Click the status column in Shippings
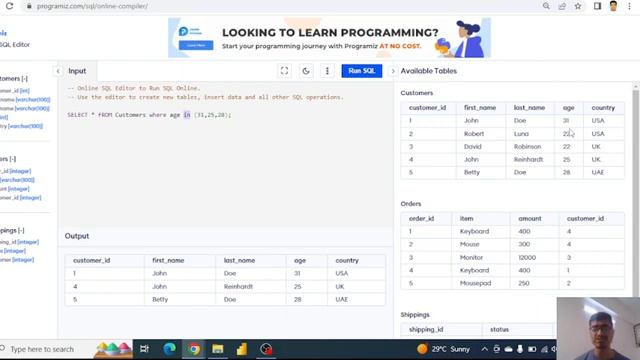The height and width of the screenshot is (360, 640). click(500, 329)
